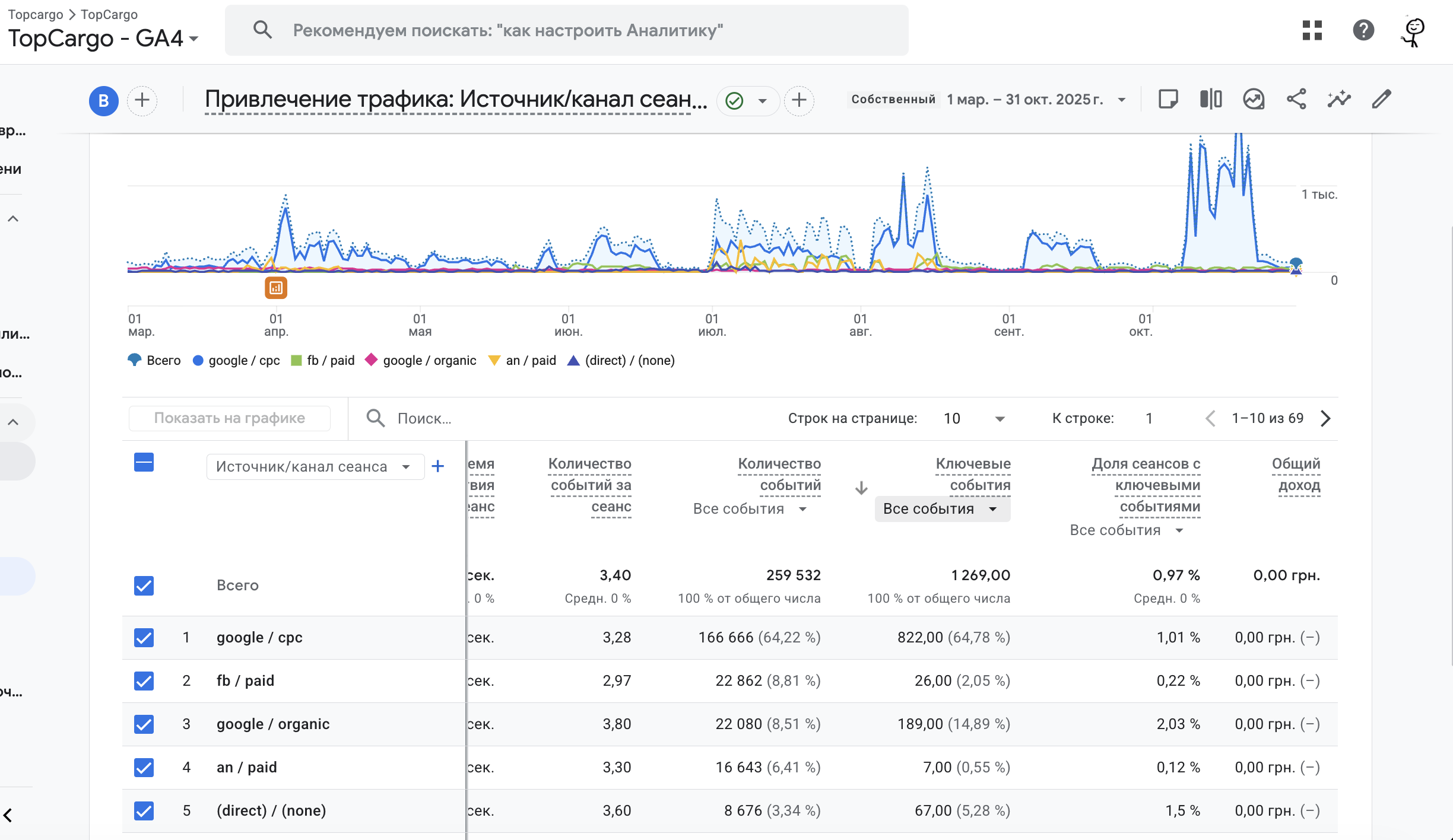Viewport: 1453px width, 840px height.
Task: Uncheck the an / paid row checkbox
Action: tap(144, 768)
